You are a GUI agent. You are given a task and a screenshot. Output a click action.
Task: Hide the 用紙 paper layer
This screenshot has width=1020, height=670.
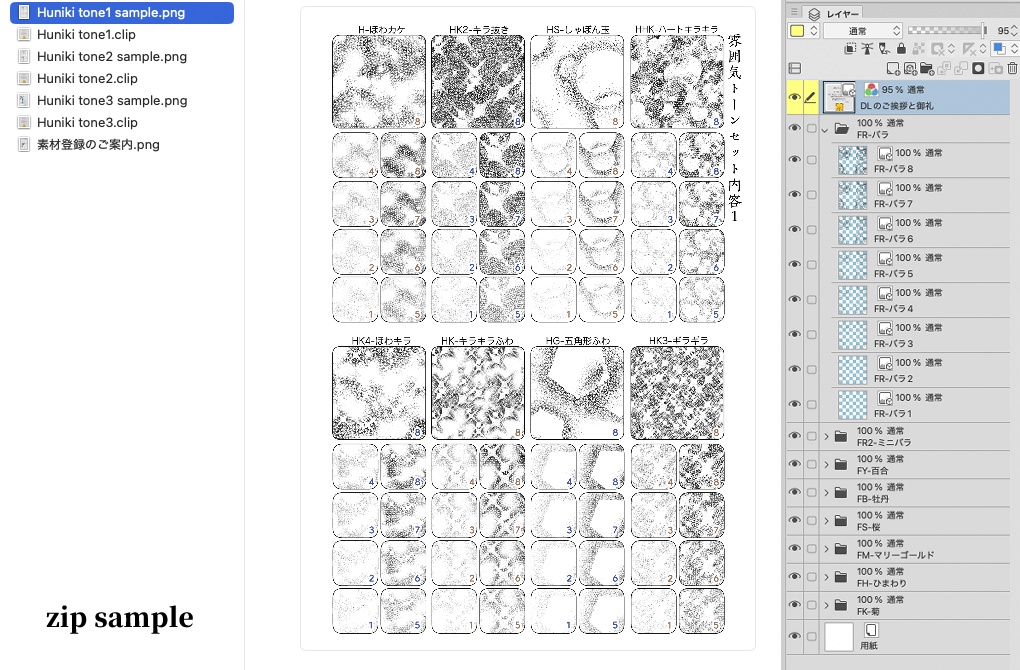(x=794, y=636)
